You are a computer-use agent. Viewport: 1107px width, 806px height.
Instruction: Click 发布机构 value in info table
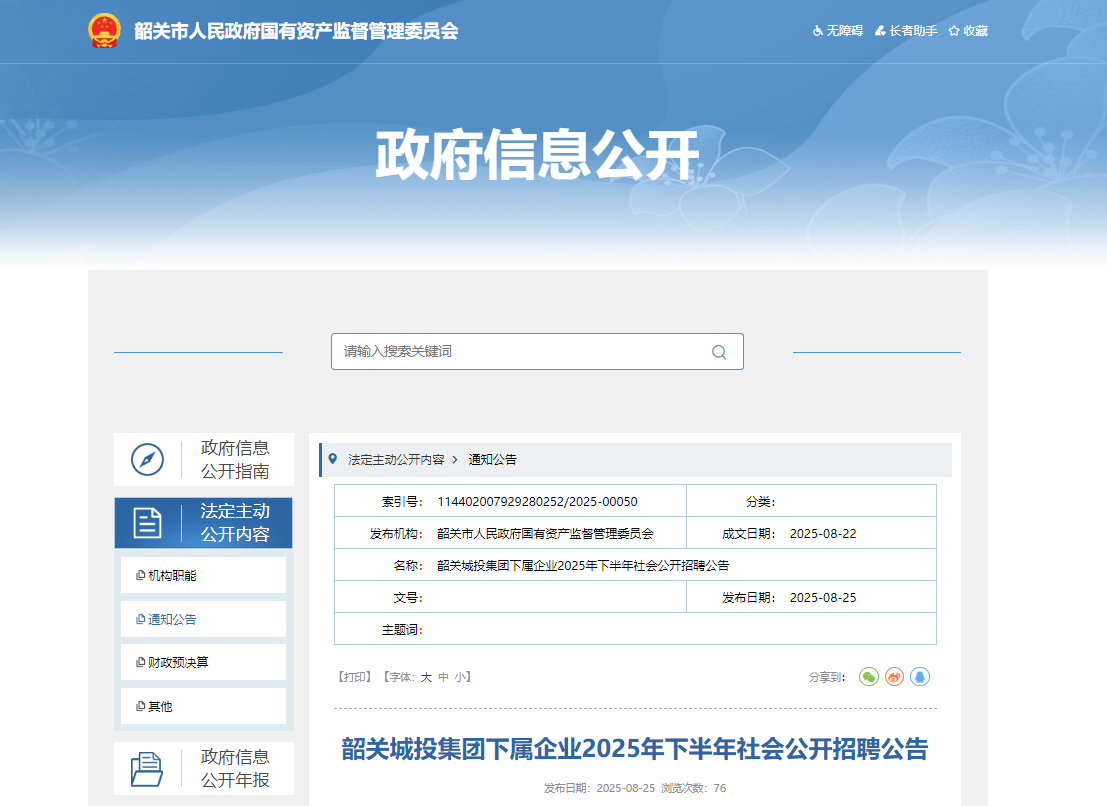[545, 534]
